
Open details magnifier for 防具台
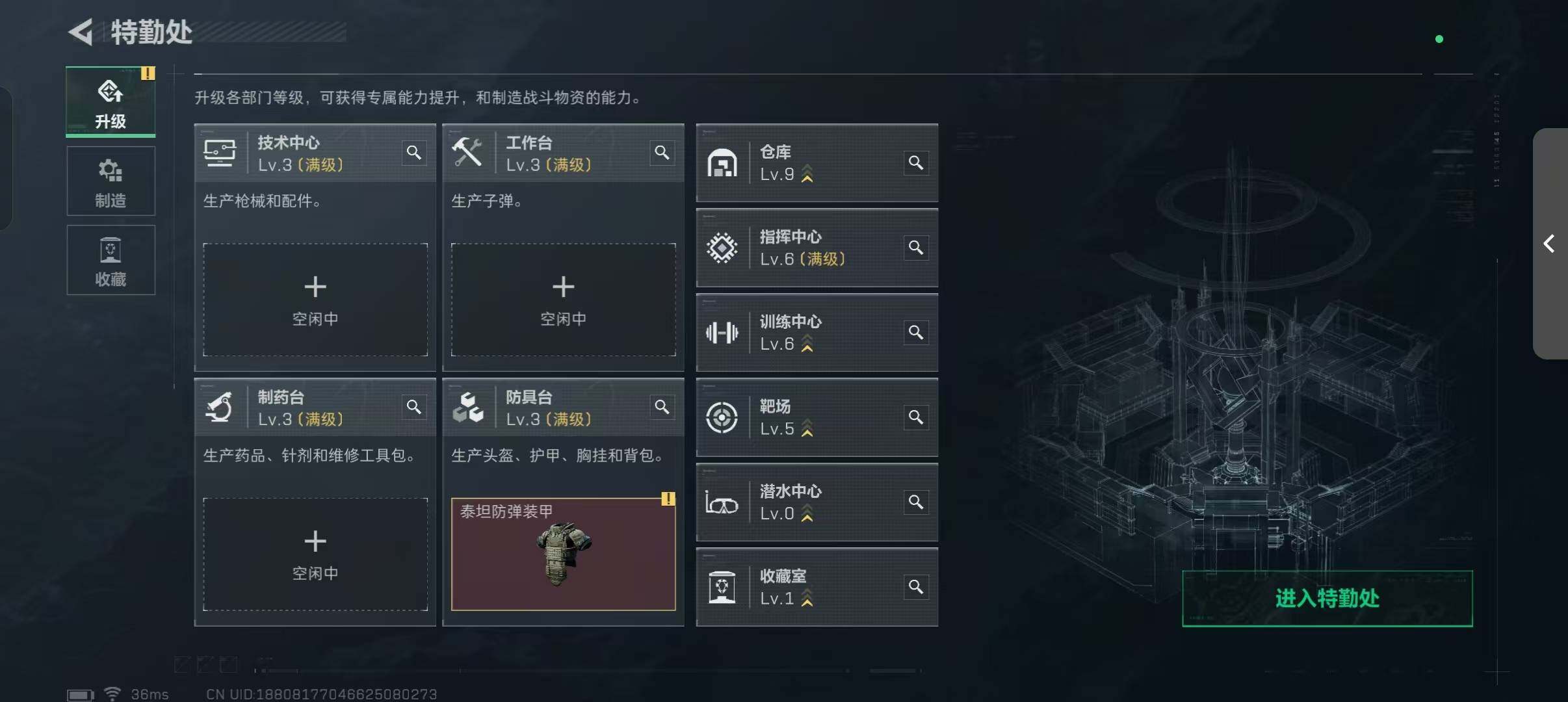(x=662, y=407)
